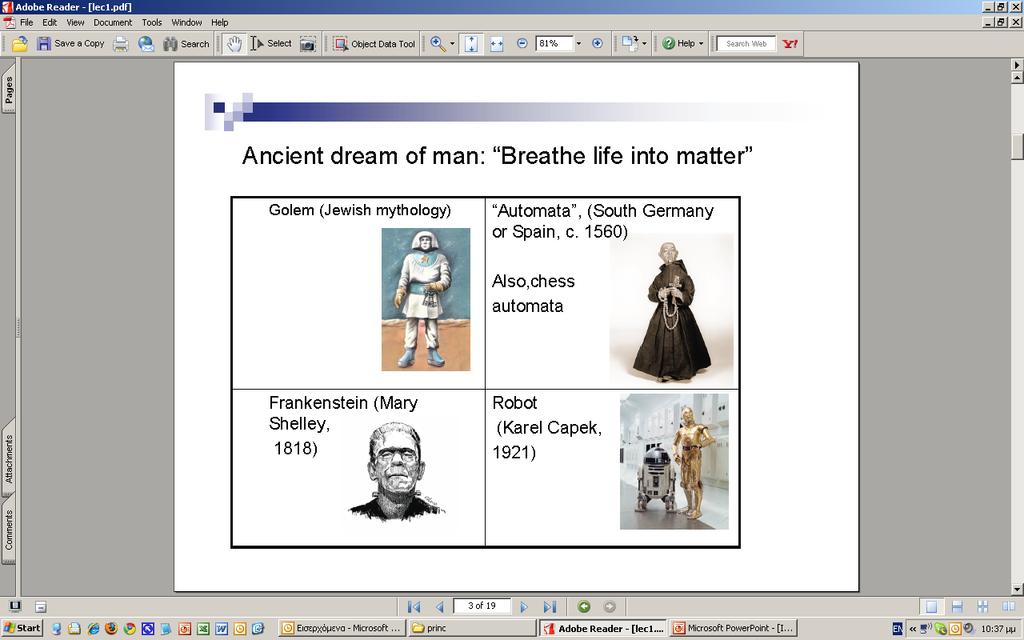Launch Firefox from quick launch bar
Screen dimensions: 1024x640
111,628
